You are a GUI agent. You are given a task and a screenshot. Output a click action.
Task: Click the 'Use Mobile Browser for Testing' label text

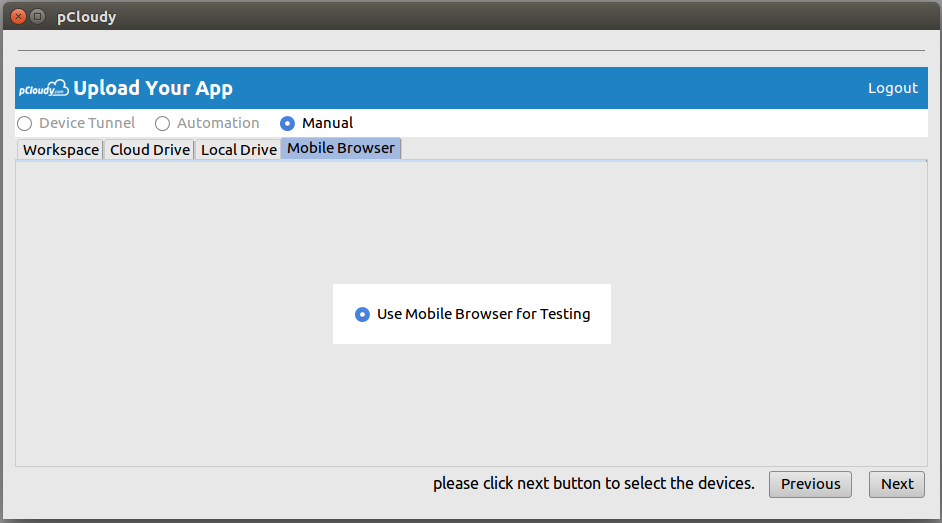point(484,314)
